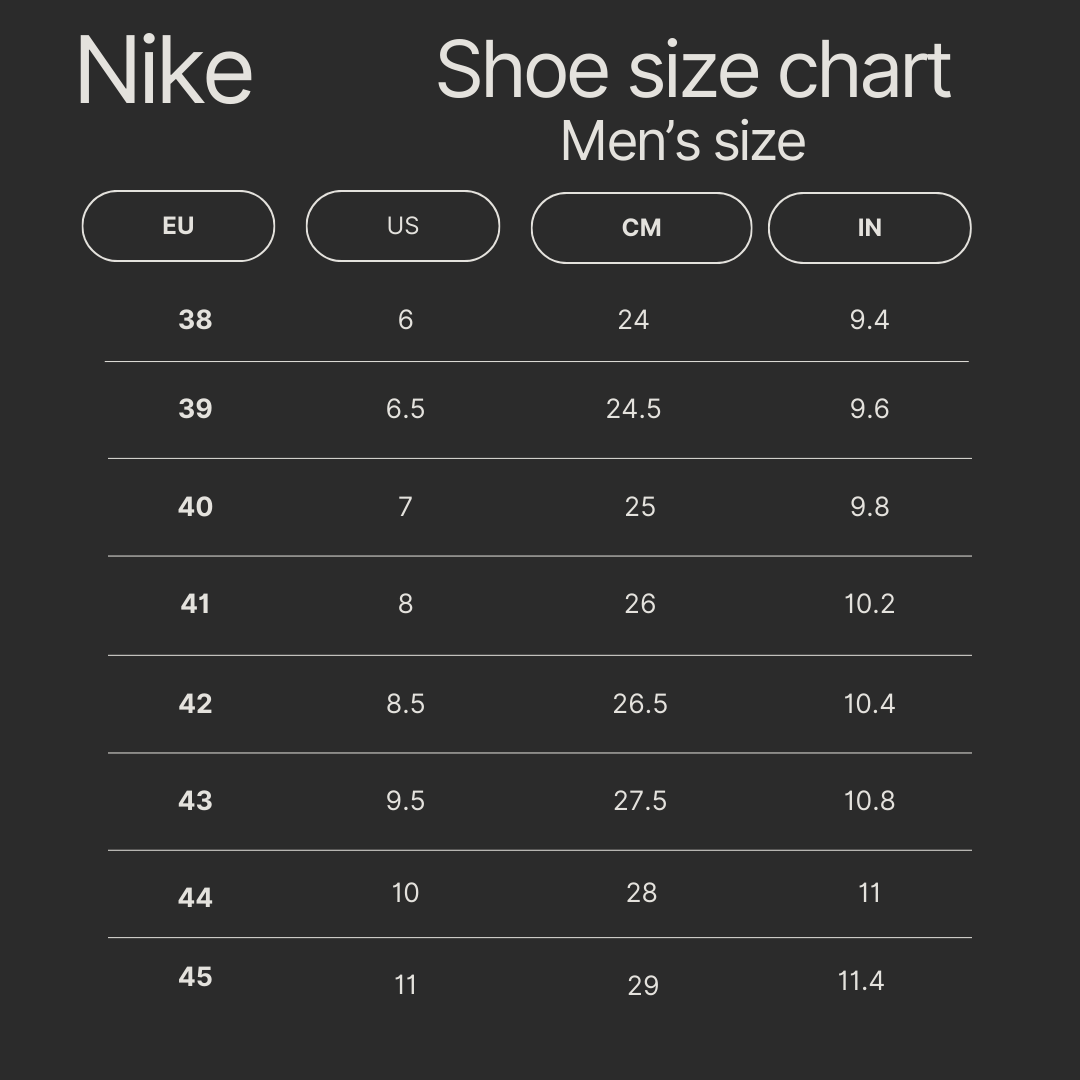Click EU size 41 row label
1080x1080 pixels.
(195, 604)
